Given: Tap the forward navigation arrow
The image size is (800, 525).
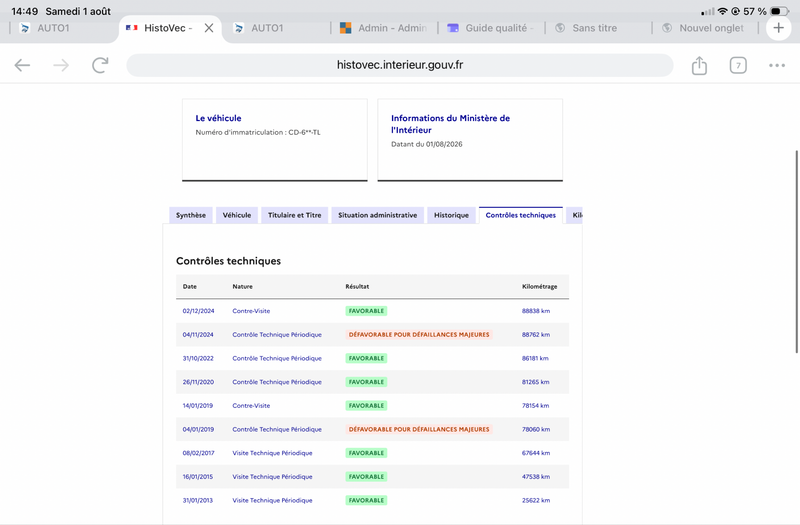Looking at the screenshot, I should 61,65.
